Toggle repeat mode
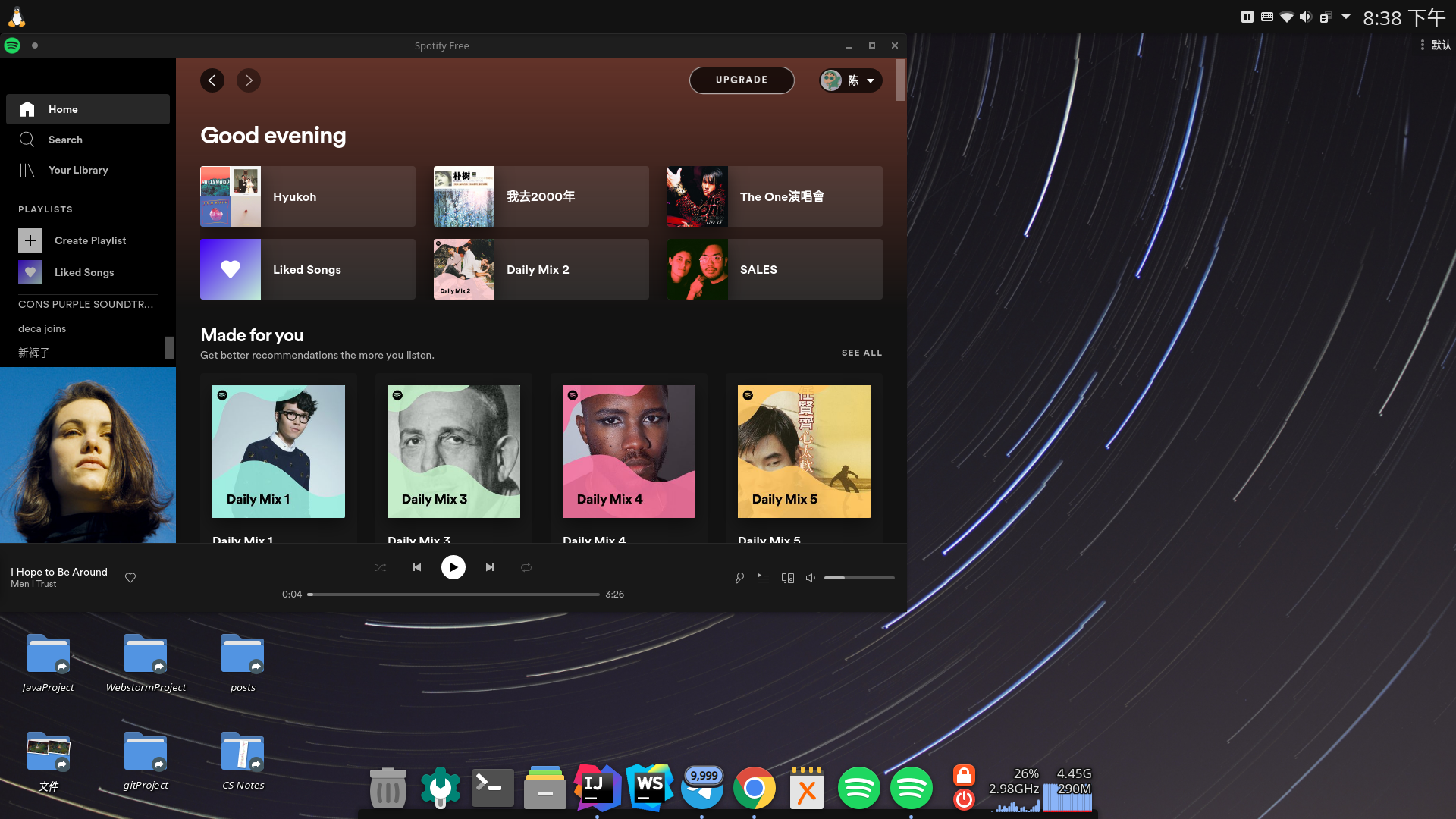Viewport: 1456px width, 819px height. [526, 567]
